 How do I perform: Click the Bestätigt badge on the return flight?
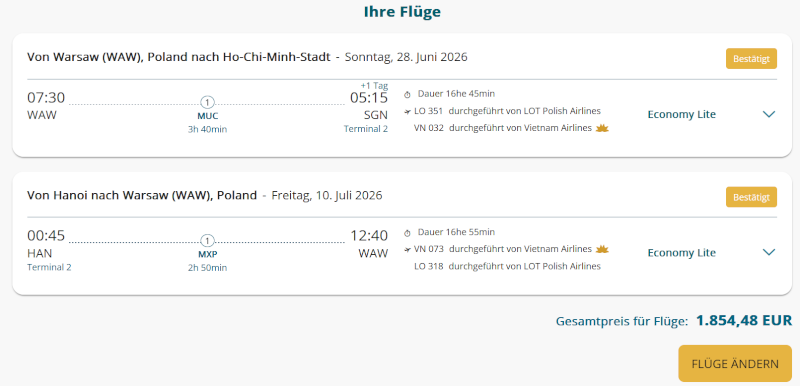click(751, 197)
